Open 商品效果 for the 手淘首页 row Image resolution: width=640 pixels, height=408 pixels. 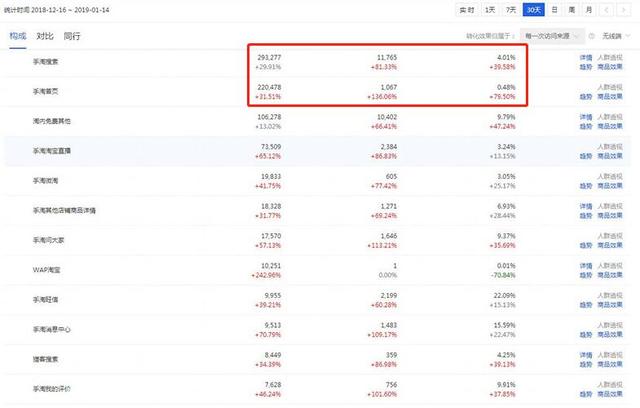click(x=610, y=96)
